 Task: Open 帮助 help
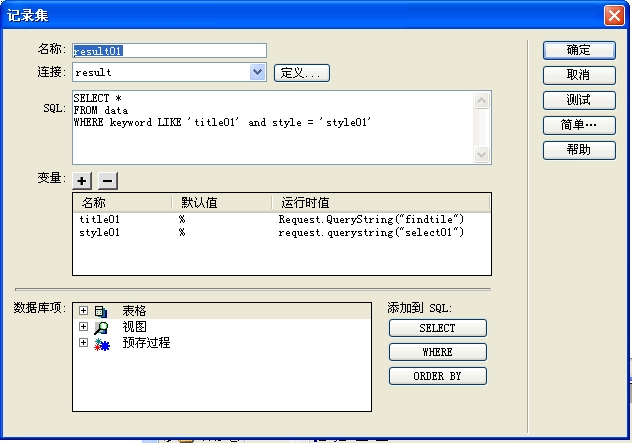[578, 150]
